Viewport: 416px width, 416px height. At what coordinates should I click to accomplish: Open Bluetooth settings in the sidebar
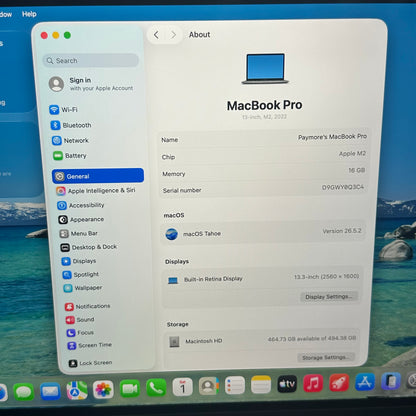point(71,125)
